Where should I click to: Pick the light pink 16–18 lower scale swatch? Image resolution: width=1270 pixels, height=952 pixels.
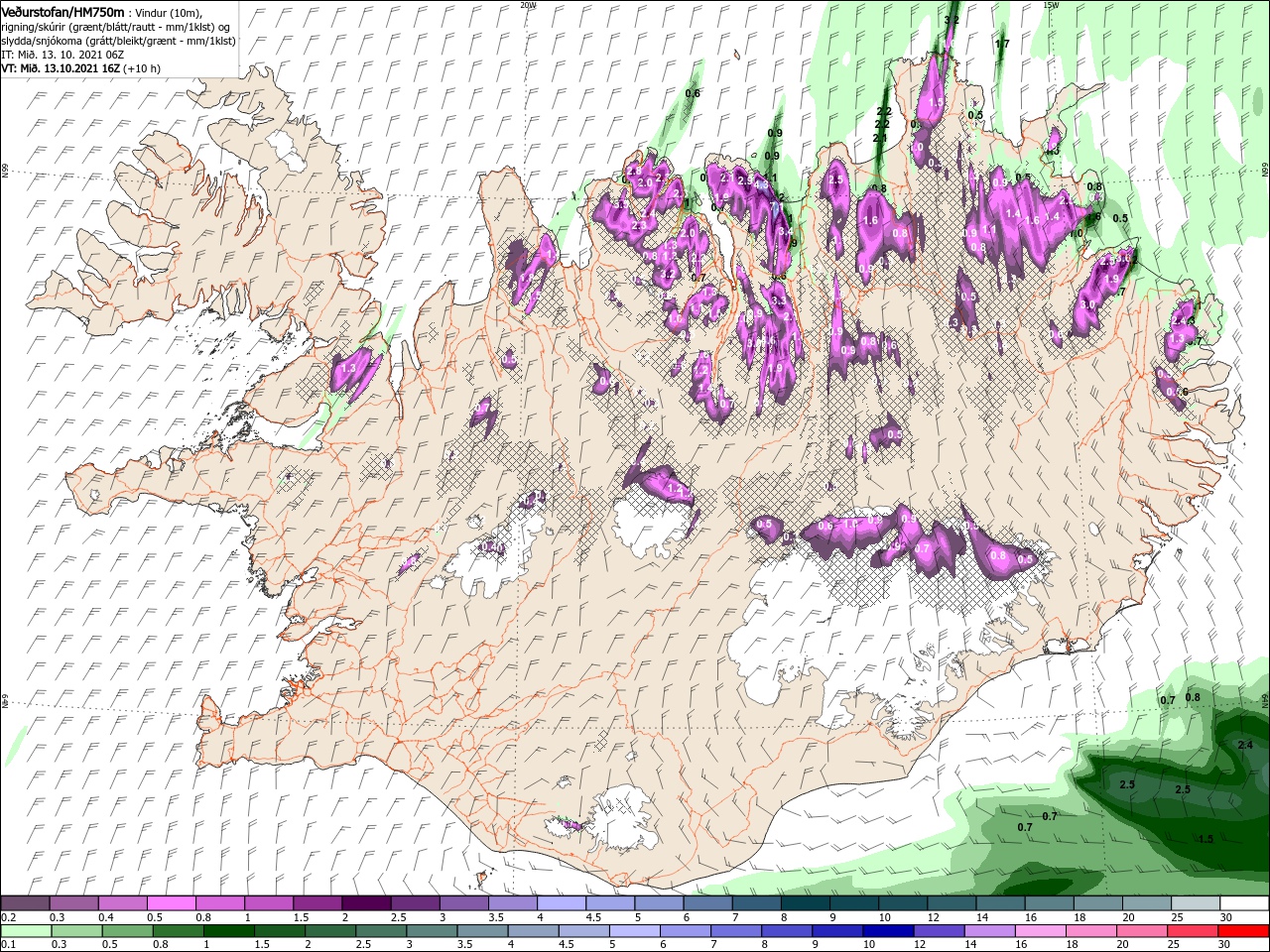tap(1040, 930)
